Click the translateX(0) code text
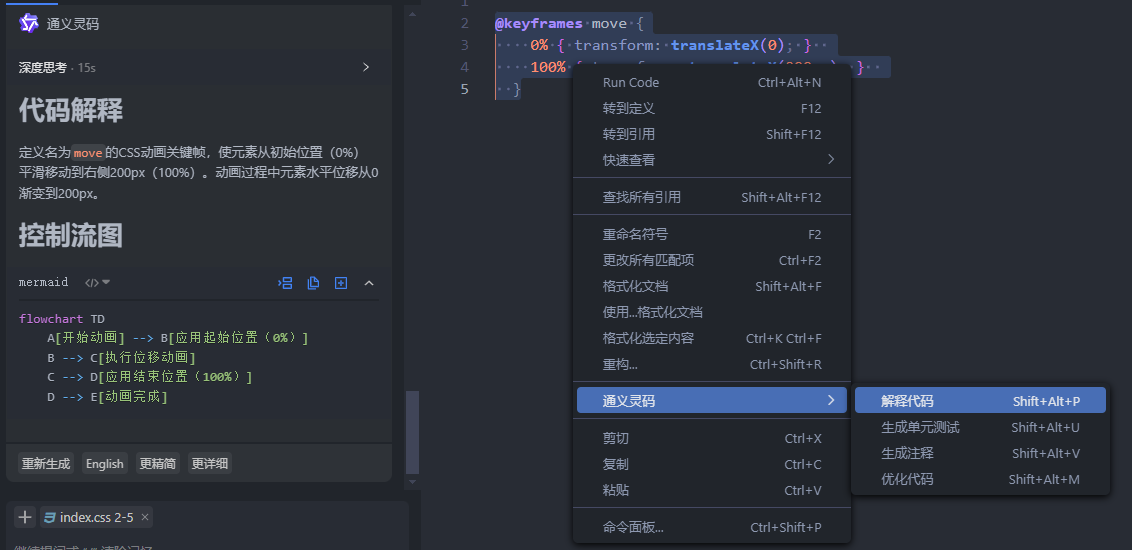The width and height of the screenshot is (1132, 550). pos(727,45)
